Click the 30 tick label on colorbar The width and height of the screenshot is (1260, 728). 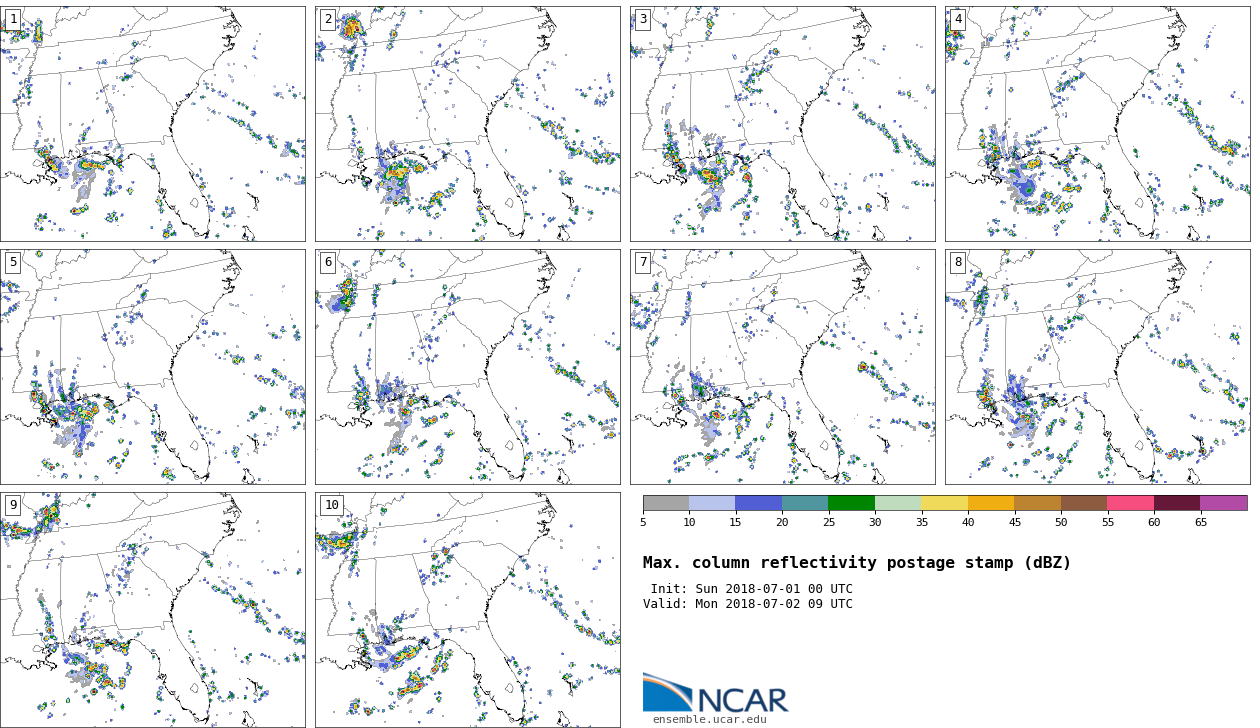click(x=875, y=522)
